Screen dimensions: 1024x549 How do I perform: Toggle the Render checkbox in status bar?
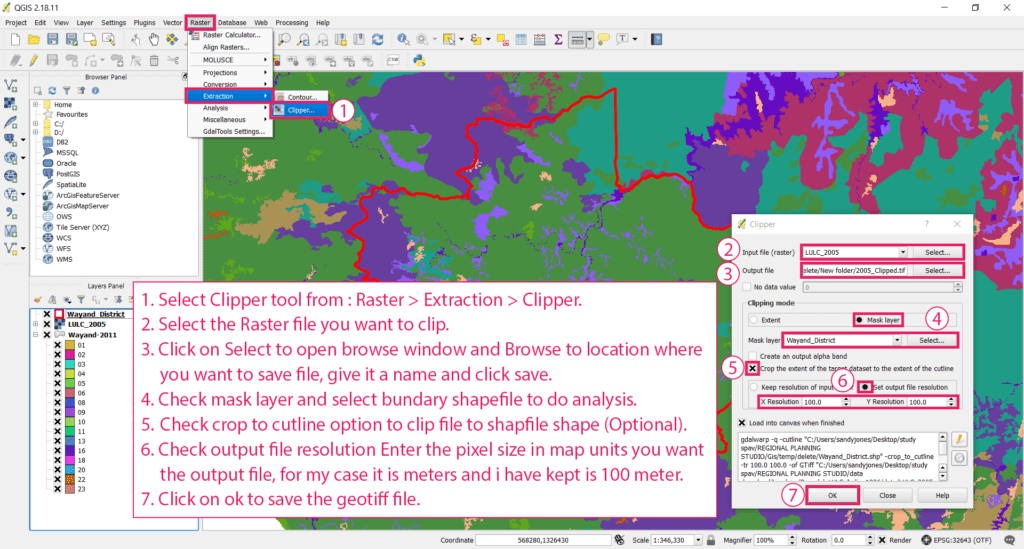pos(882,540)
